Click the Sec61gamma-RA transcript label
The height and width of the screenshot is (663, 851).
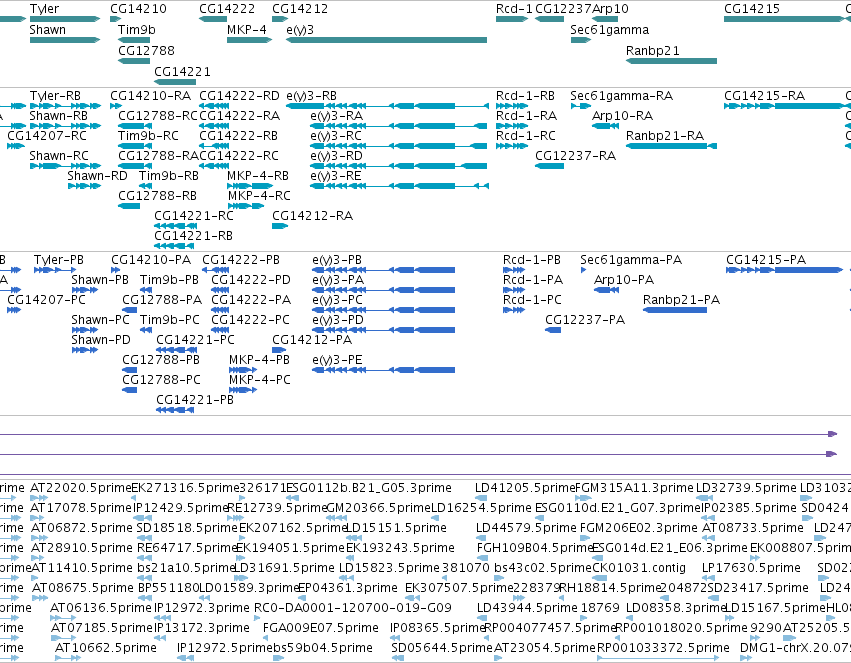[621, 96]
